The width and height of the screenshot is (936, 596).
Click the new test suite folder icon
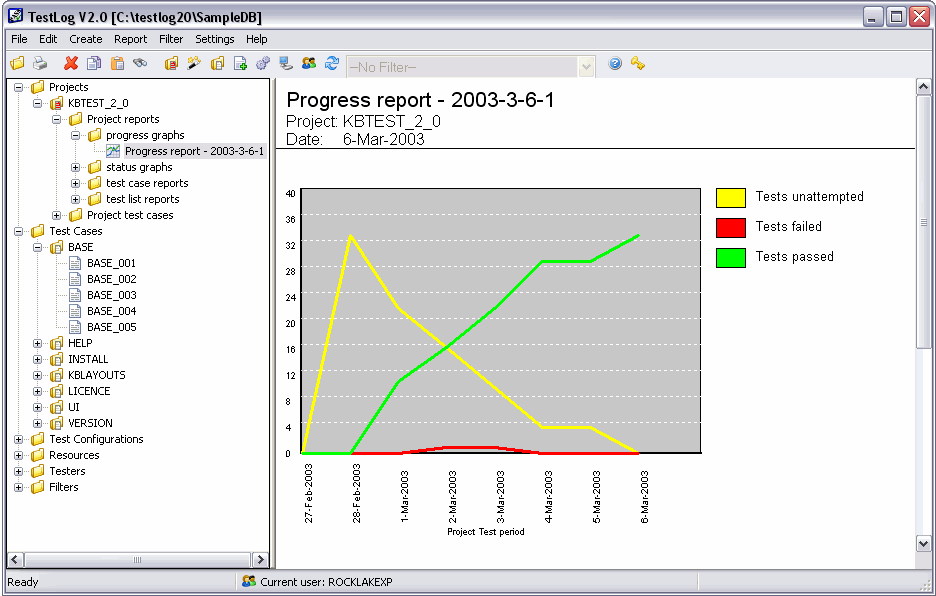217,63
